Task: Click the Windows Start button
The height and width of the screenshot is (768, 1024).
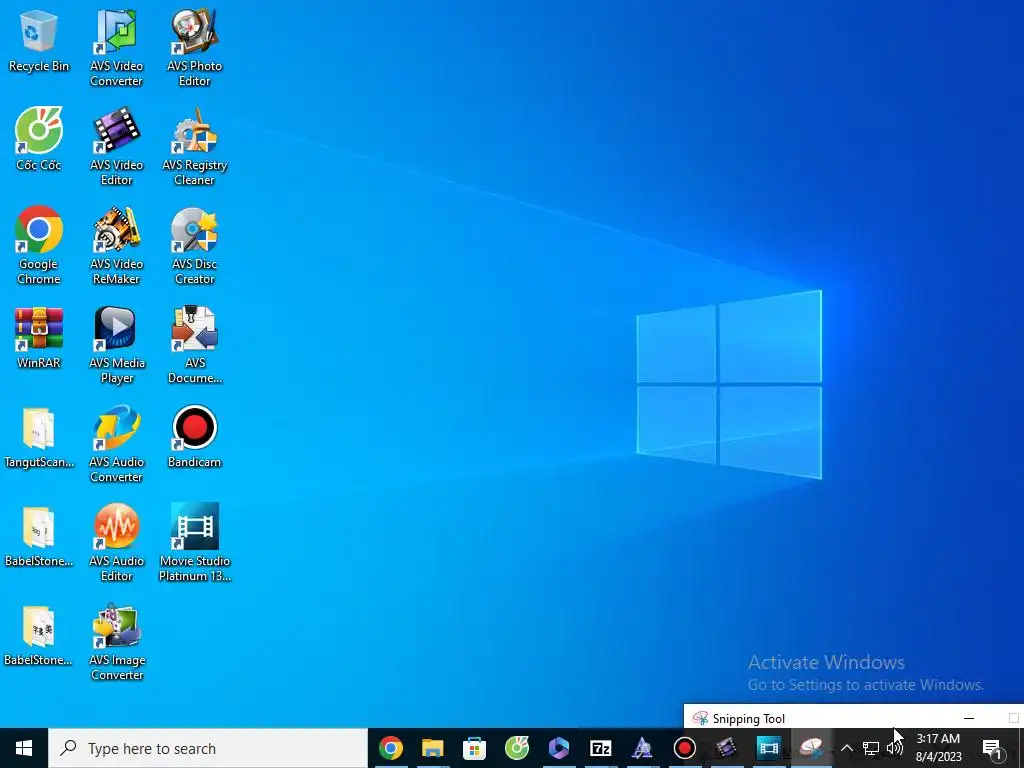Action: pos(24,748)
